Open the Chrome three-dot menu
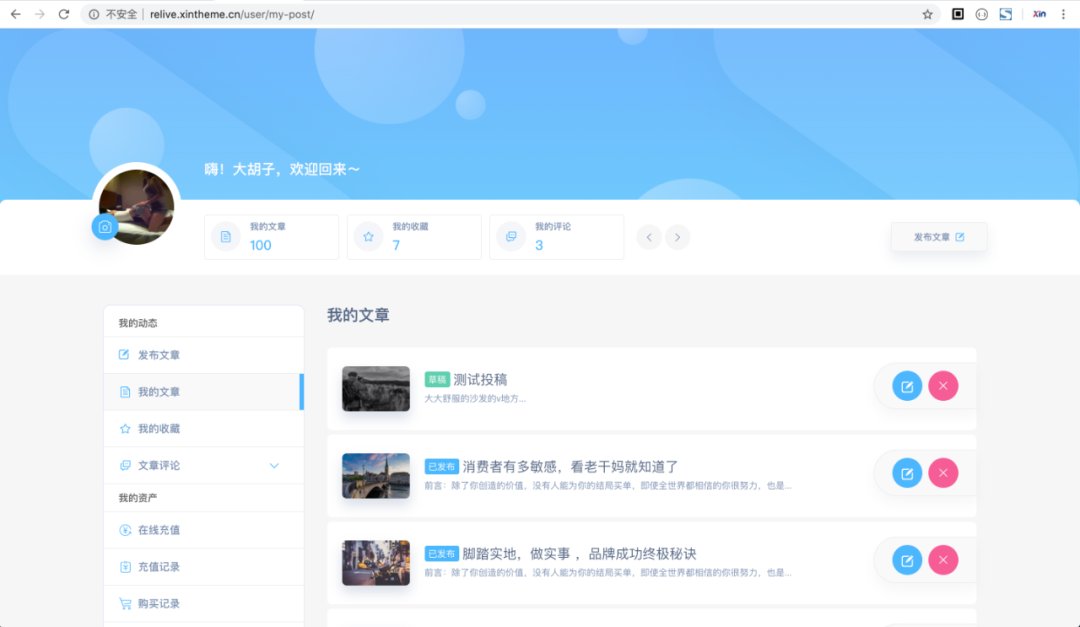Viewport: 1080px width, 627px height. click(1063, 14)
